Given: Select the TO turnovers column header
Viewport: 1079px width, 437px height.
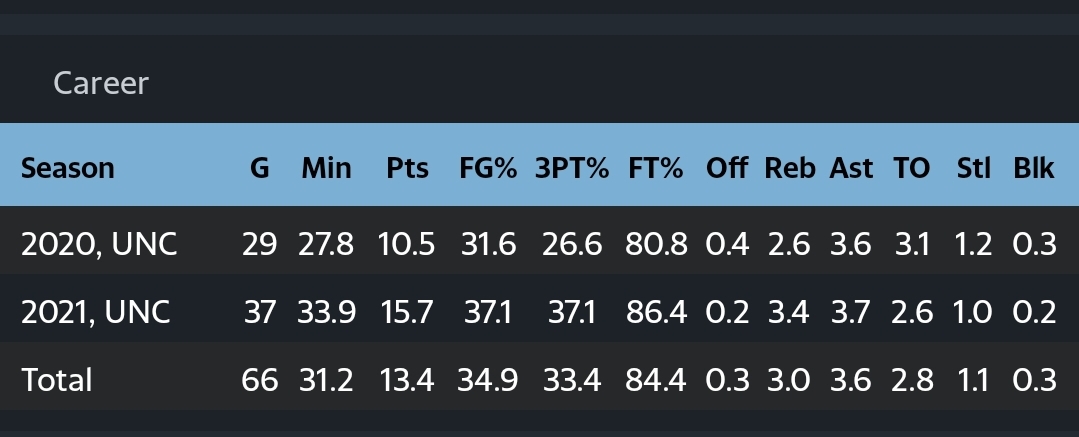Looking at the screenshot, I should point(911,168).
